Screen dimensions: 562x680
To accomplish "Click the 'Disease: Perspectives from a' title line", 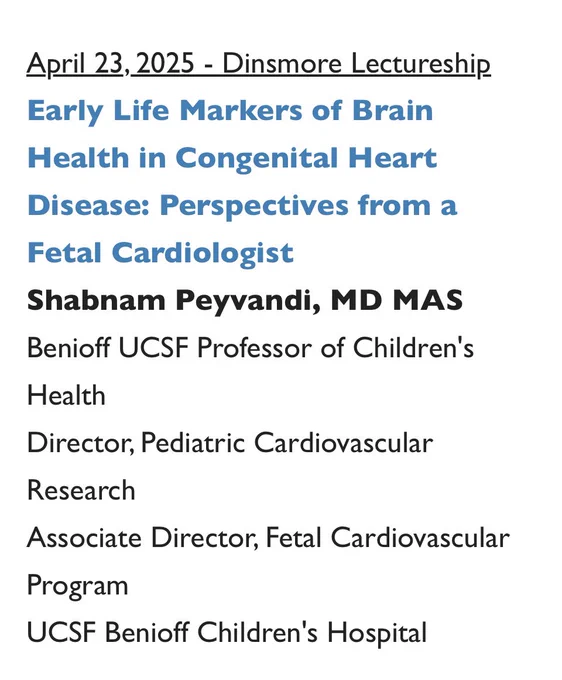I will 242,206.
